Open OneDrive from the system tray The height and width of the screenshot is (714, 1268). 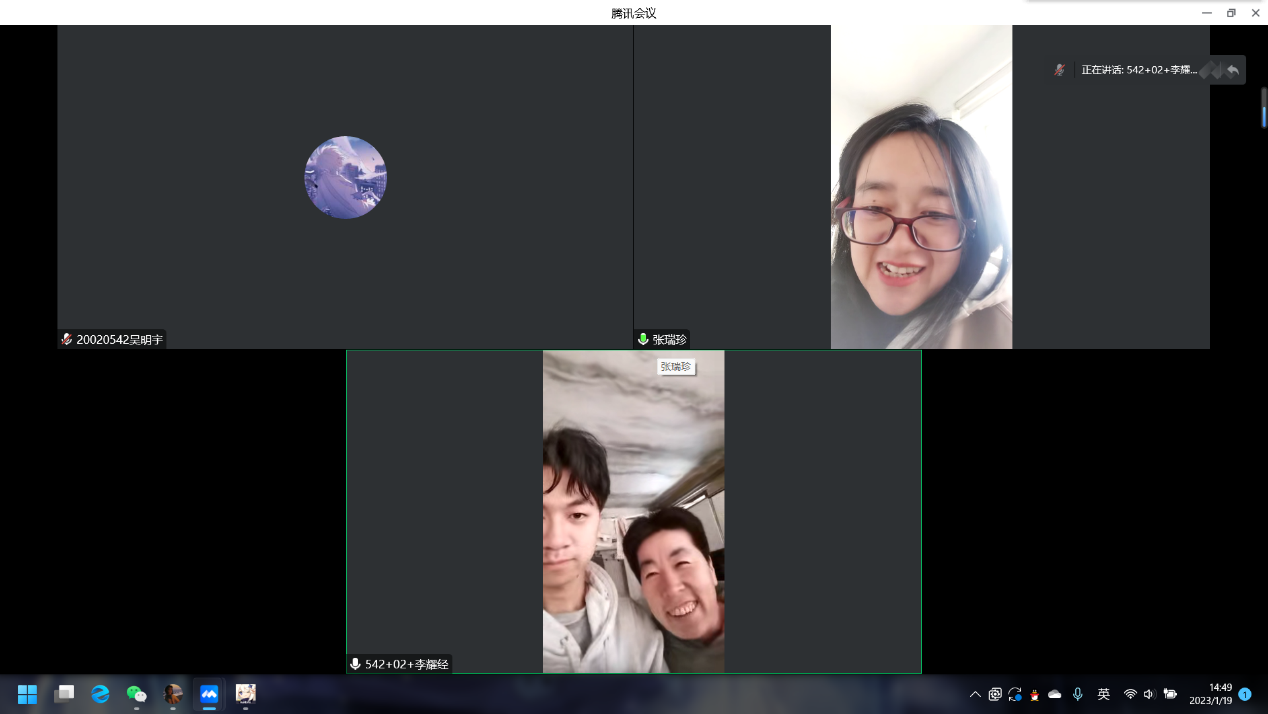pos(1054,694)
